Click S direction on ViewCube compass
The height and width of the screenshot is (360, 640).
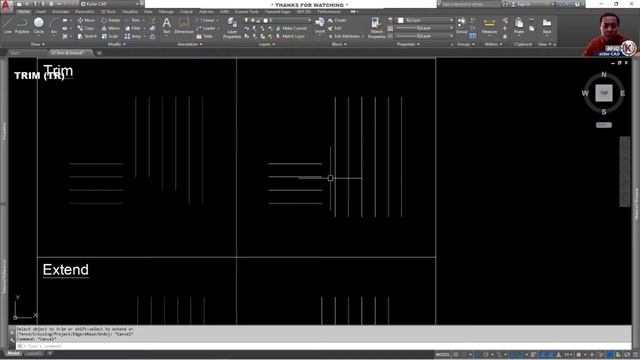(x=604, y=112)
